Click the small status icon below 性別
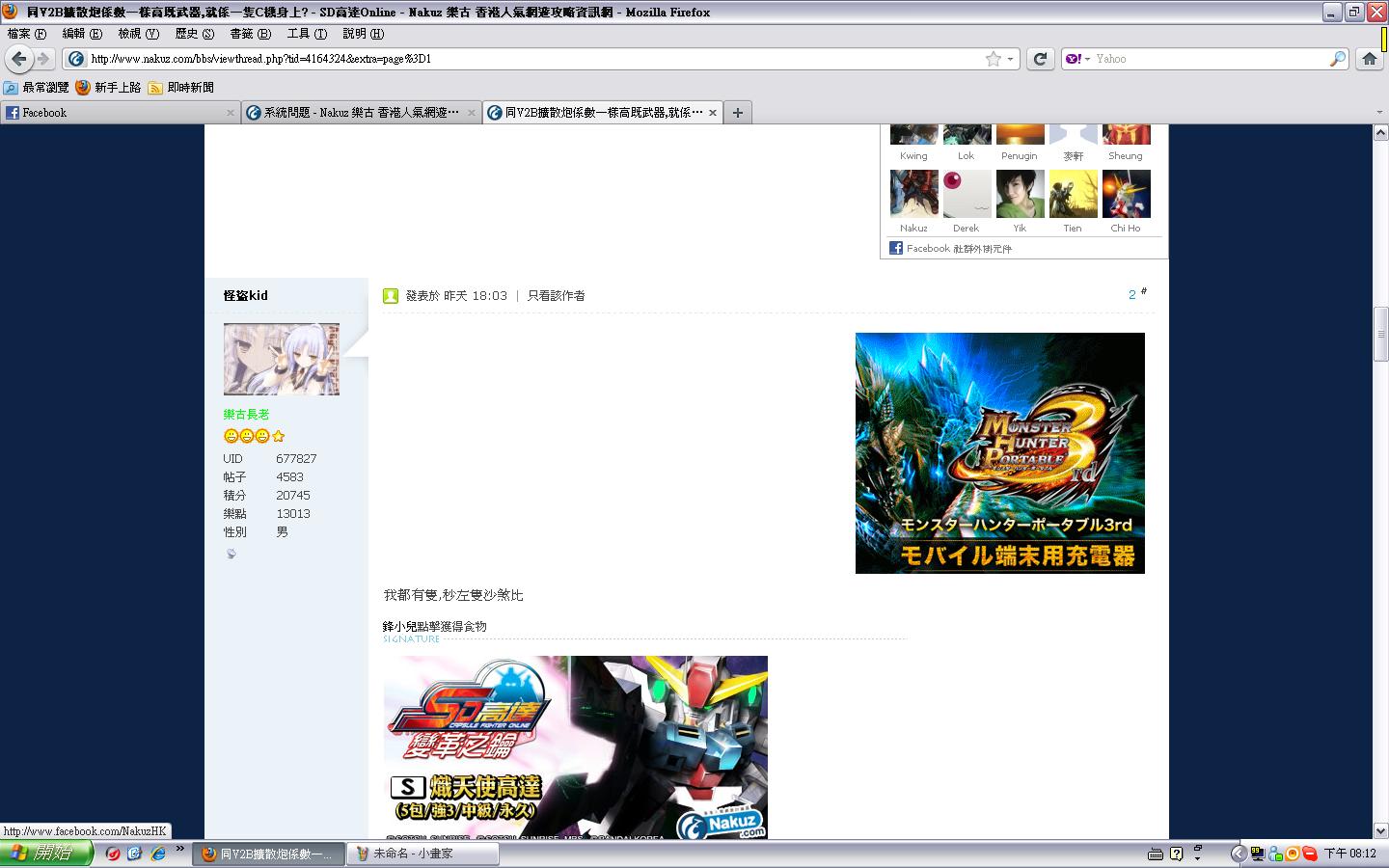This screenshot has height=868, width=1389. pyautogui.click(x=231, y=554)
